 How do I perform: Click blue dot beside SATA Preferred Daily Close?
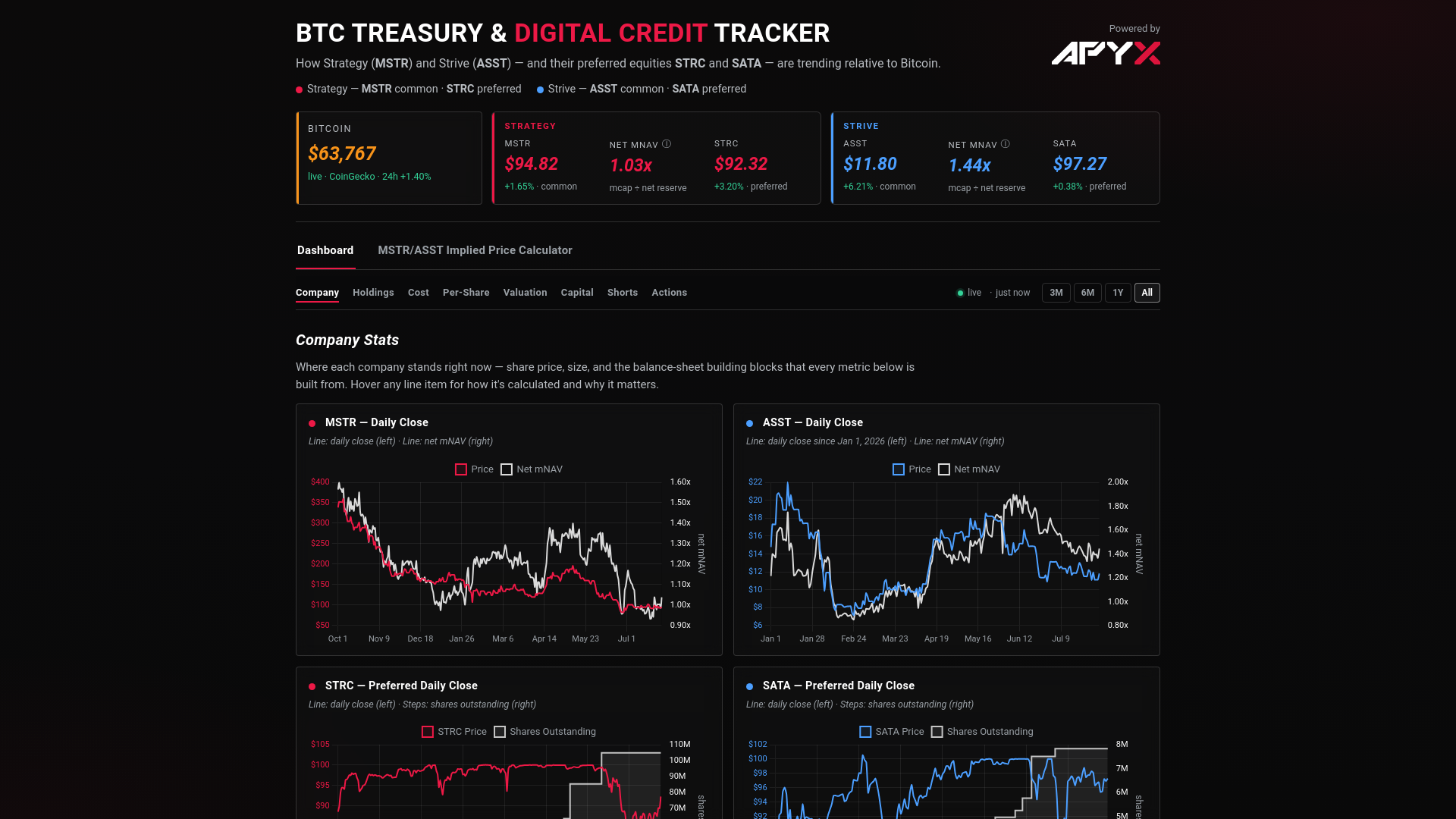point(749,686)
